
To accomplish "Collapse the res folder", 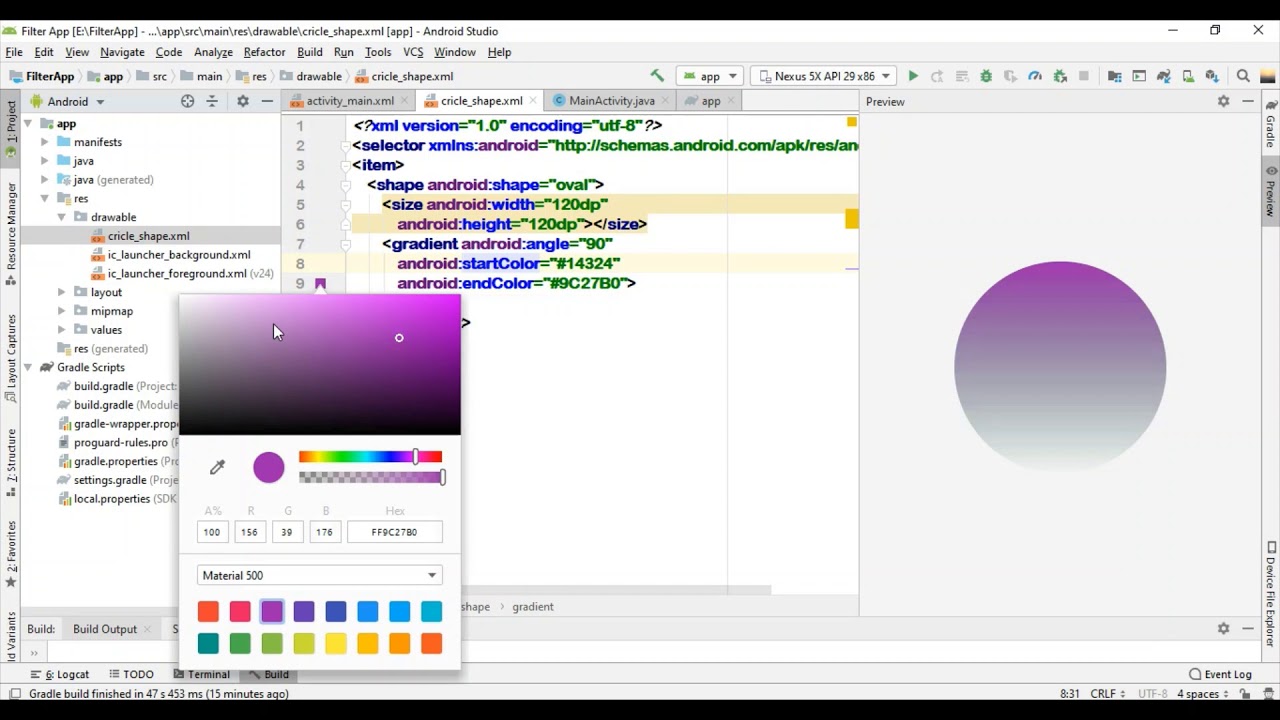I will pos(45,198).
